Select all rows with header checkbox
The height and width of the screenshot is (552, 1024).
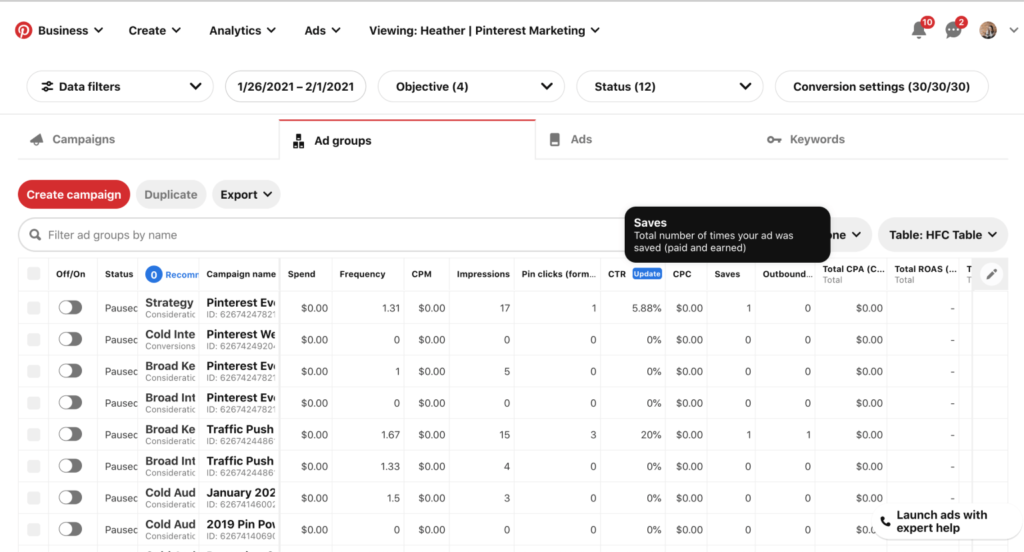coord(34,274)
